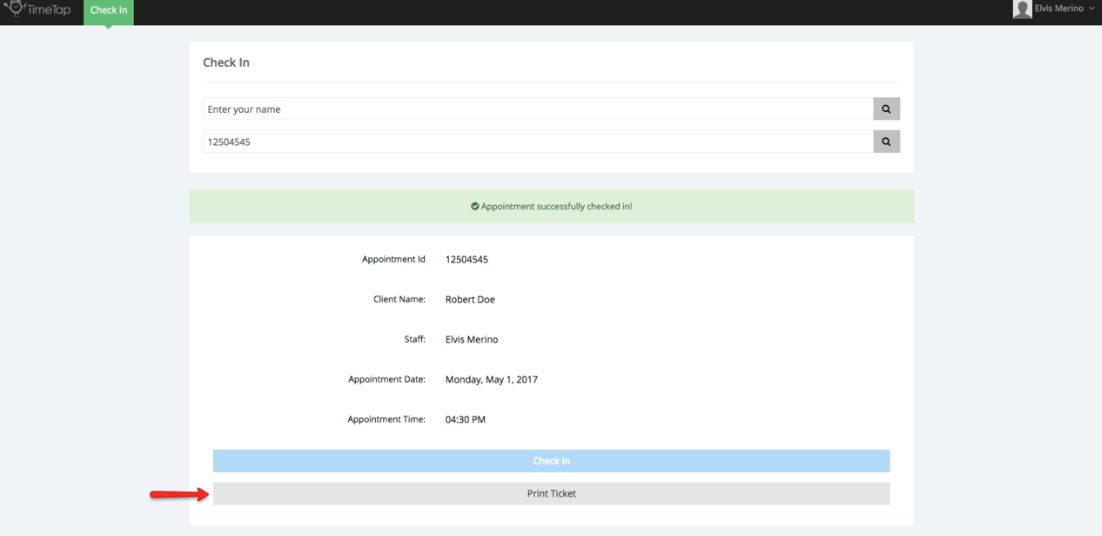Click staff name Elvis Merino in details
This screenshot has height=536, width=1102.
[x=471, y=340]
